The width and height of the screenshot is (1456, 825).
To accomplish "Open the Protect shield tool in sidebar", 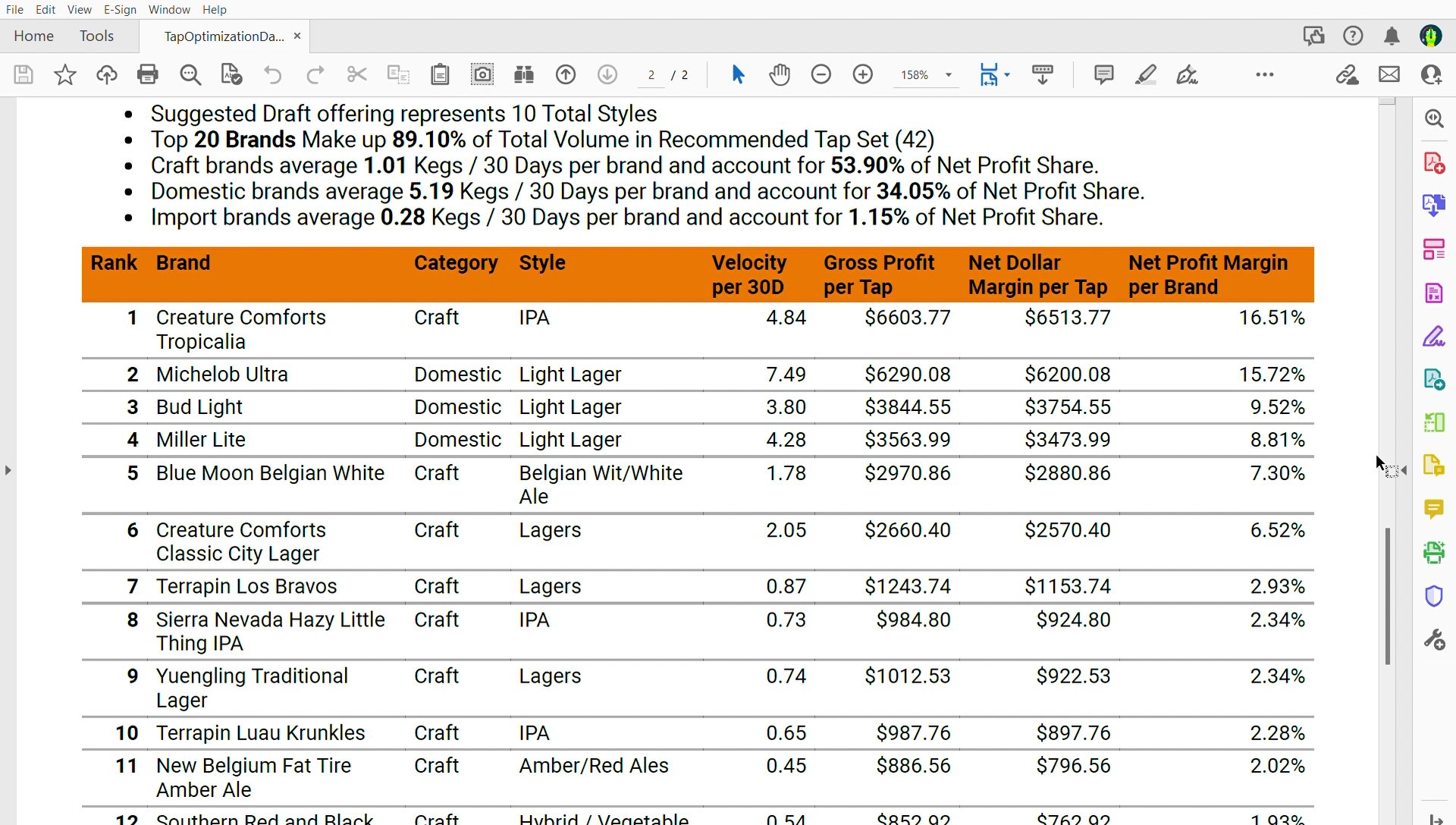I will coord(1433,596).
